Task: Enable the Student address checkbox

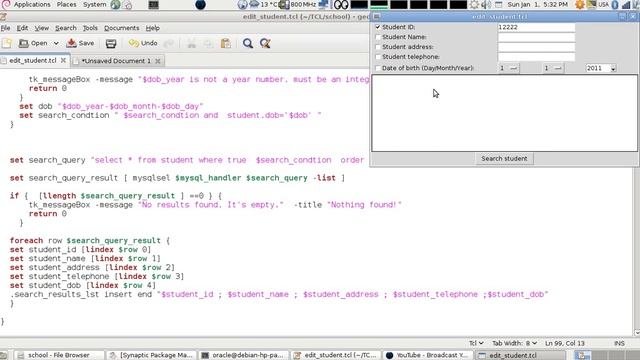Action: click(x=378, y=47)
